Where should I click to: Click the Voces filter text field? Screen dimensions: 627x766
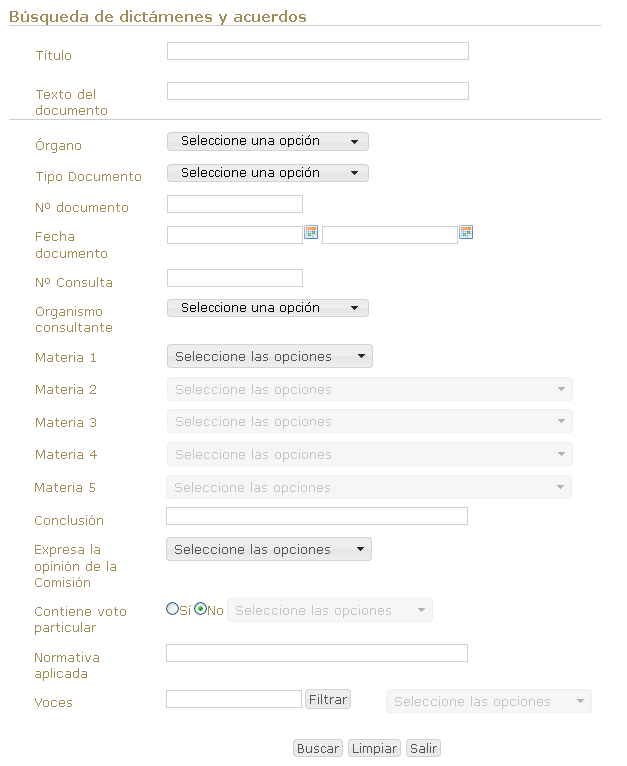(234, 699)
